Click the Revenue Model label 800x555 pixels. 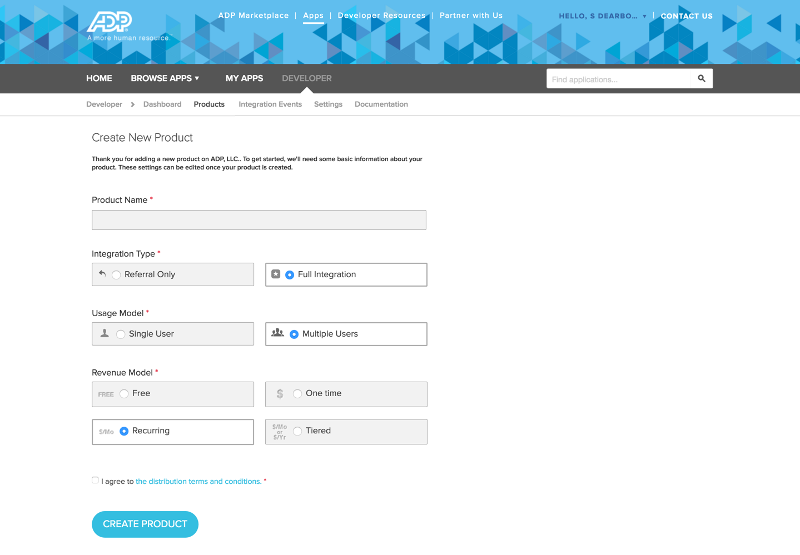tap(122, 373)
